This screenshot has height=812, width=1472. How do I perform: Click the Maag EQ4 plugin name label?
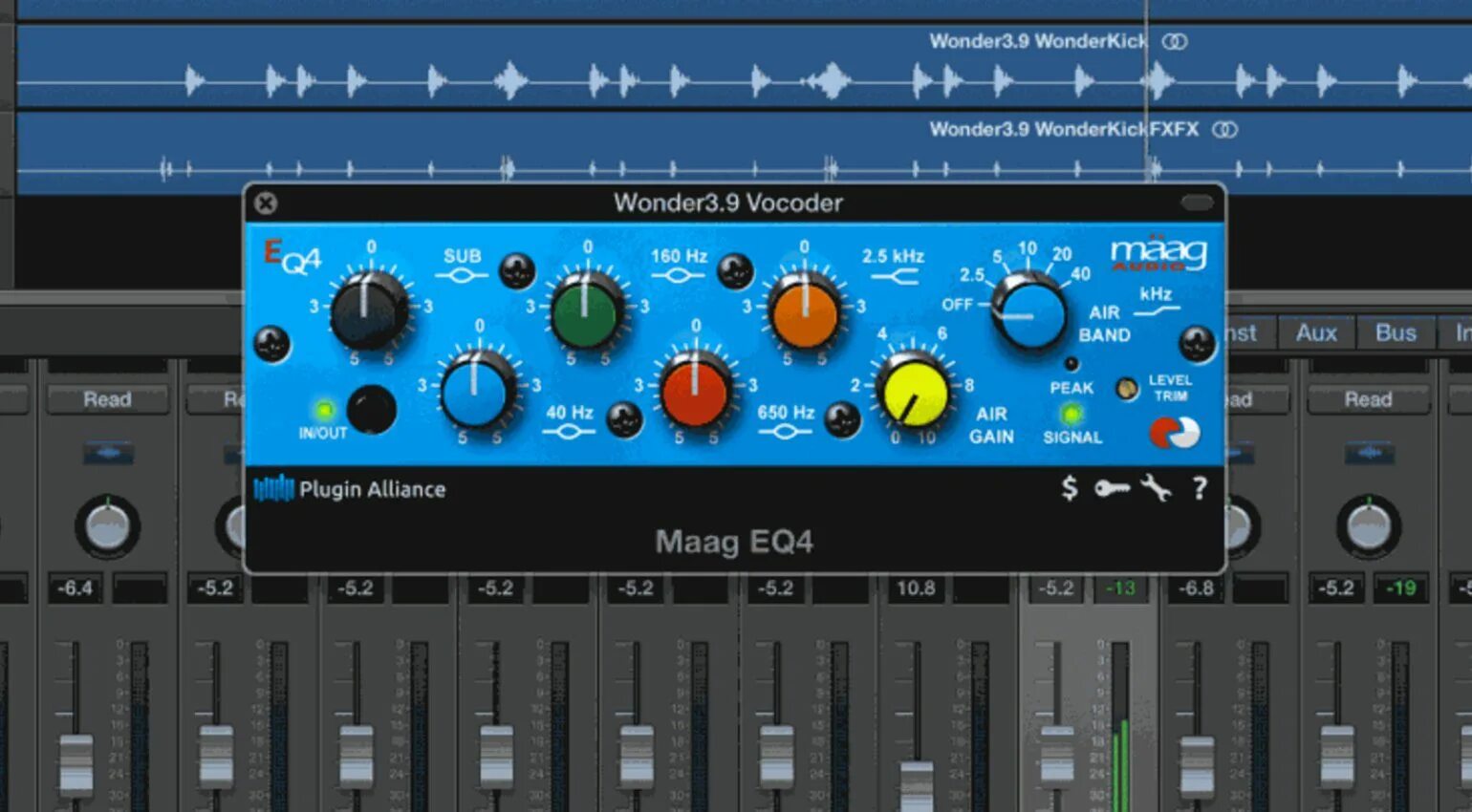coord(734,542)
